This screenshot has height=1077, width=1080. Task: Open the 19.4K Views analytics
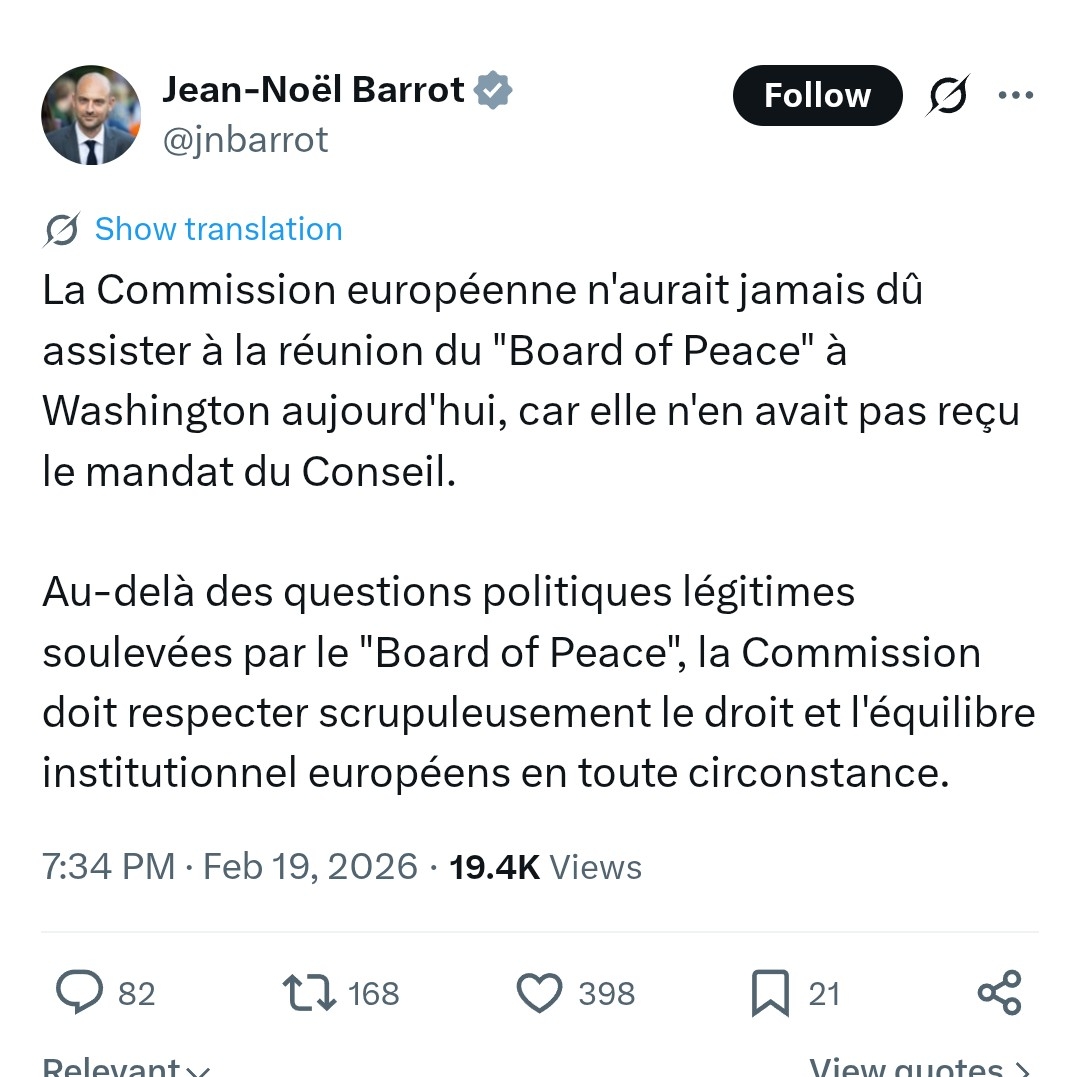(545, 866)
